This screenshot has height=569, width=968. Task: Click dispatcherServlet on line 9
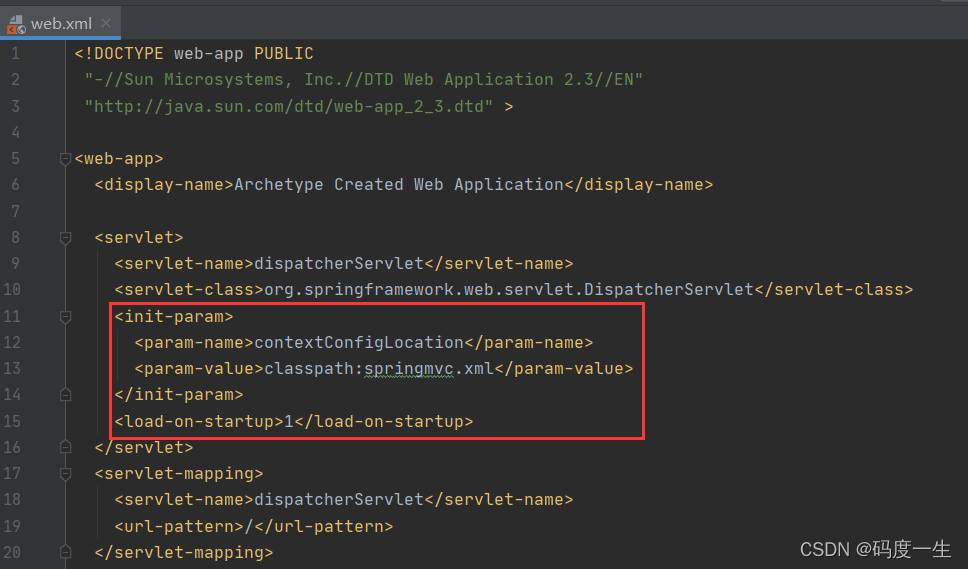click(339, 264)
